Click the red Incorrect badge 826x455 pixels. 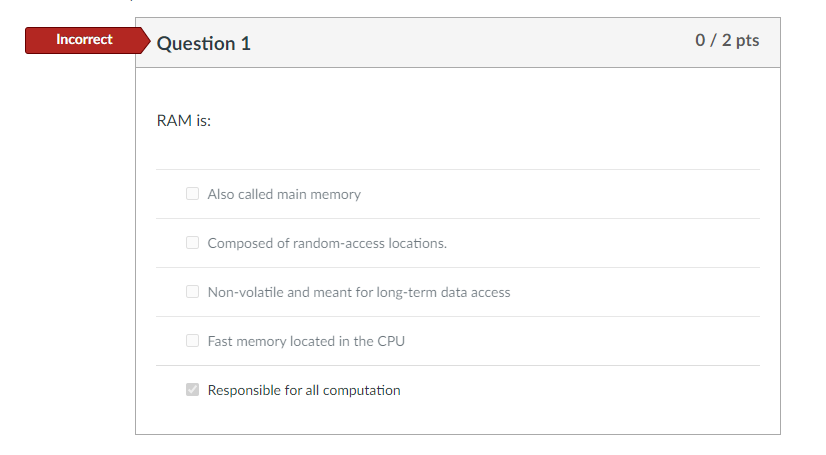tap(84, 40)
